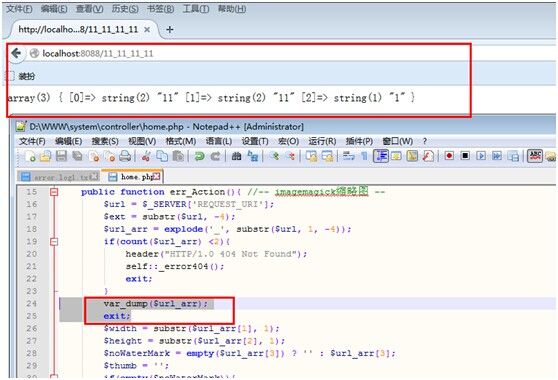Click the localhost:8088 address bar
Screen dimensions: 558x380
[249, 53]
